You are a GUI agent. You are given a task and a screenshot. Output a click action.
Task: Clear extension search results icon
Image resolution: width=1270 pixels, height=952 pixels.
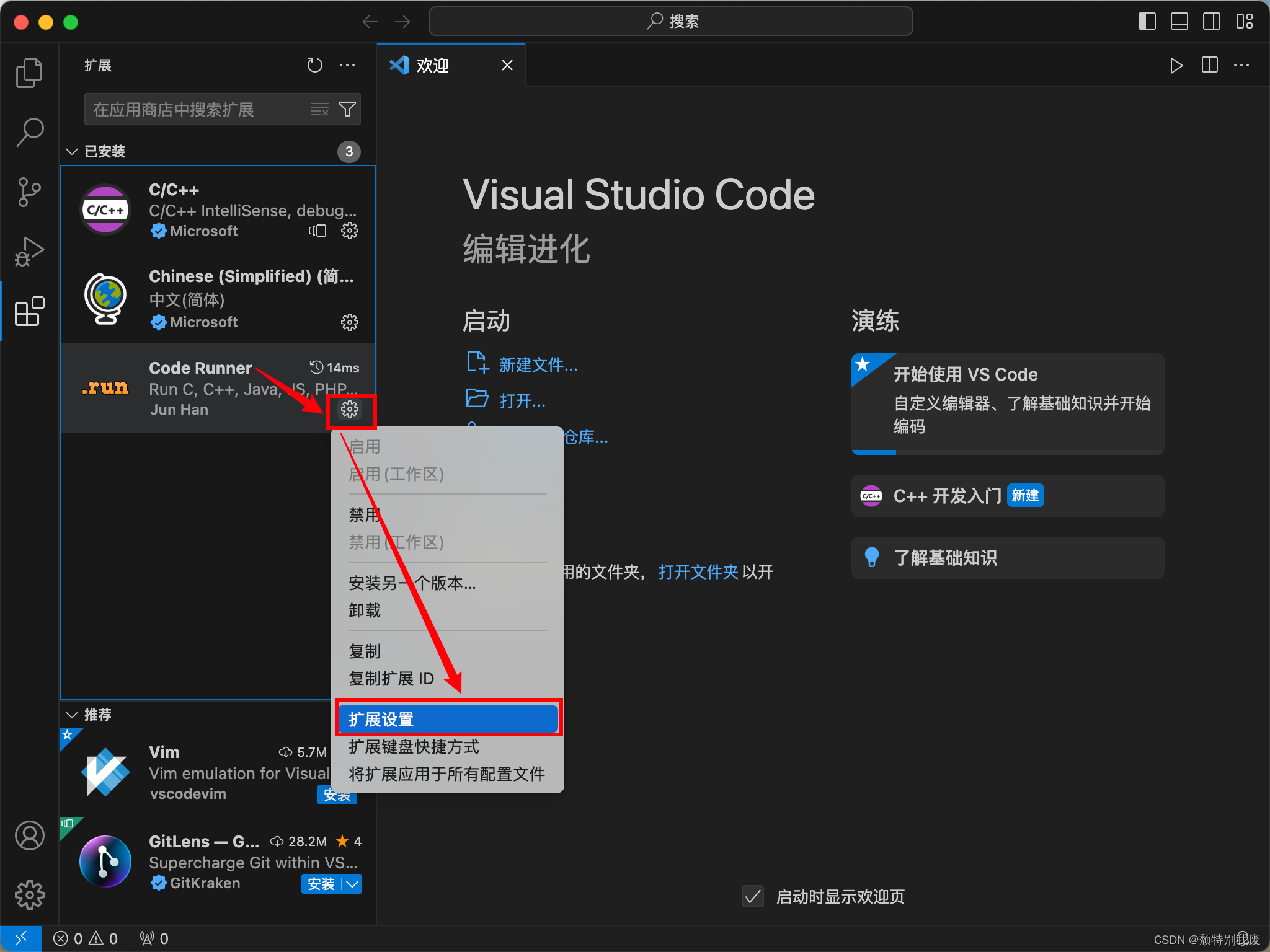320,110
